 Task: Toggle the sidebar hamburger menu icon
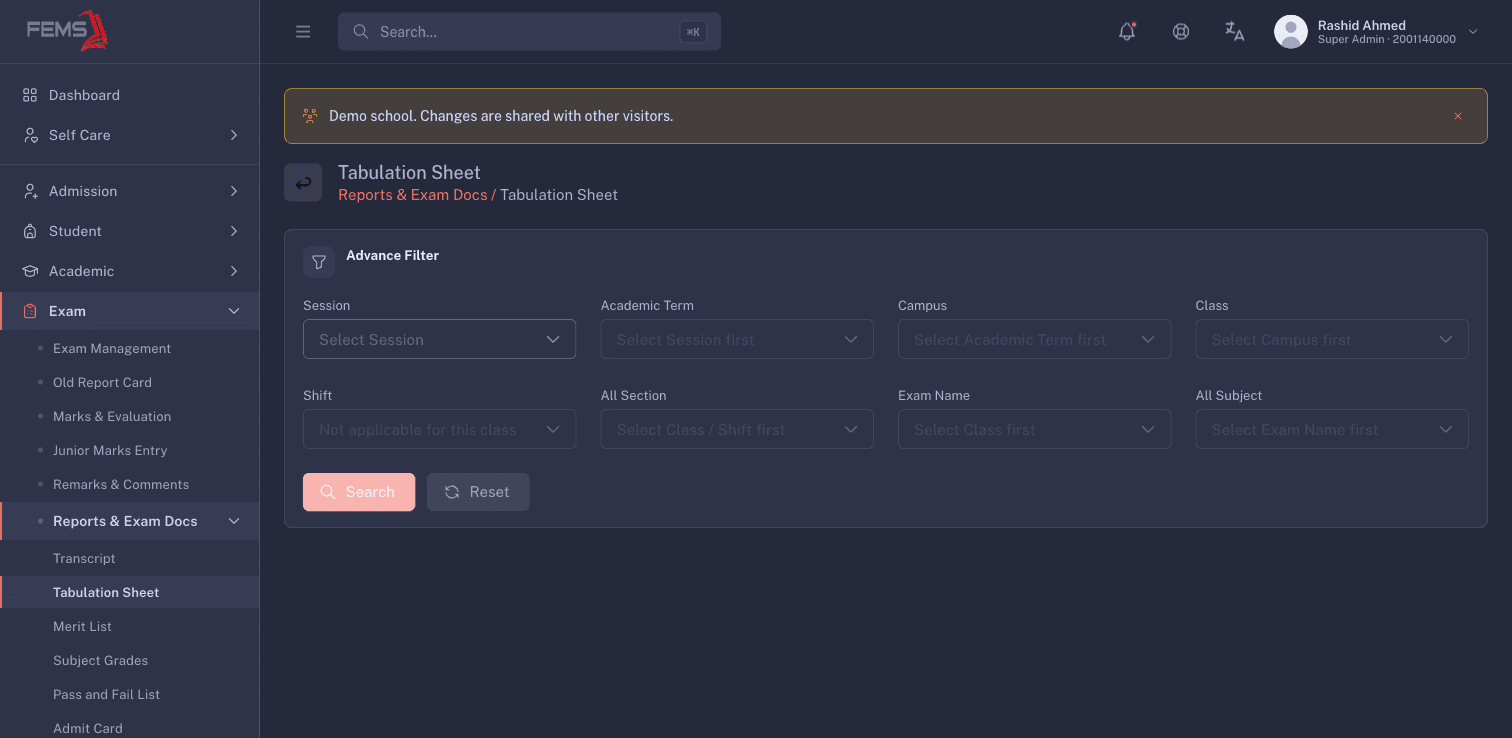pos(303,32)
